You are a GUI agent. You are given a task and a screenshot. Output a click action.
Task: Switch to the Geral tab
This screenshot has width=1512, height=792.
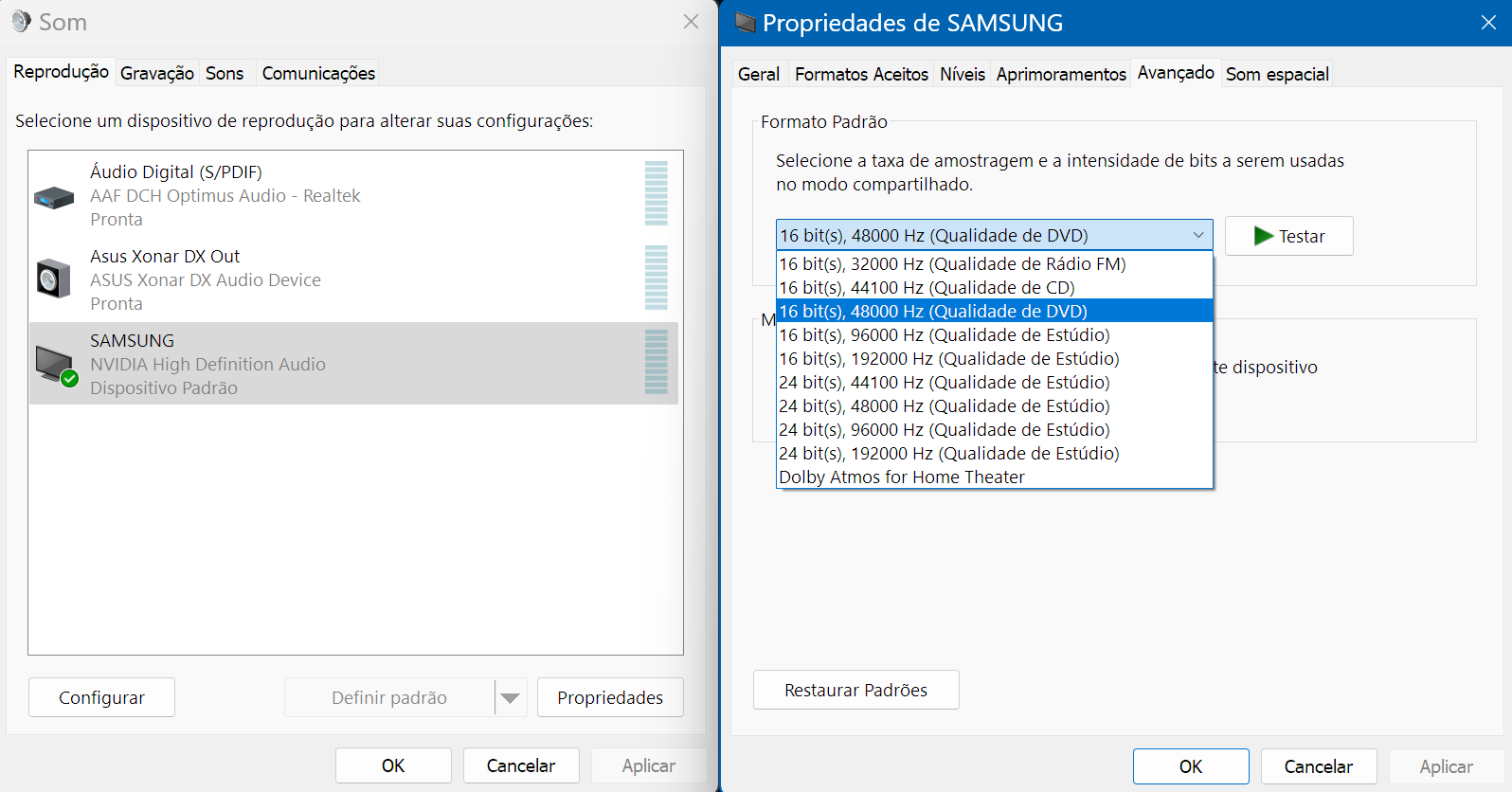[759, 74]
